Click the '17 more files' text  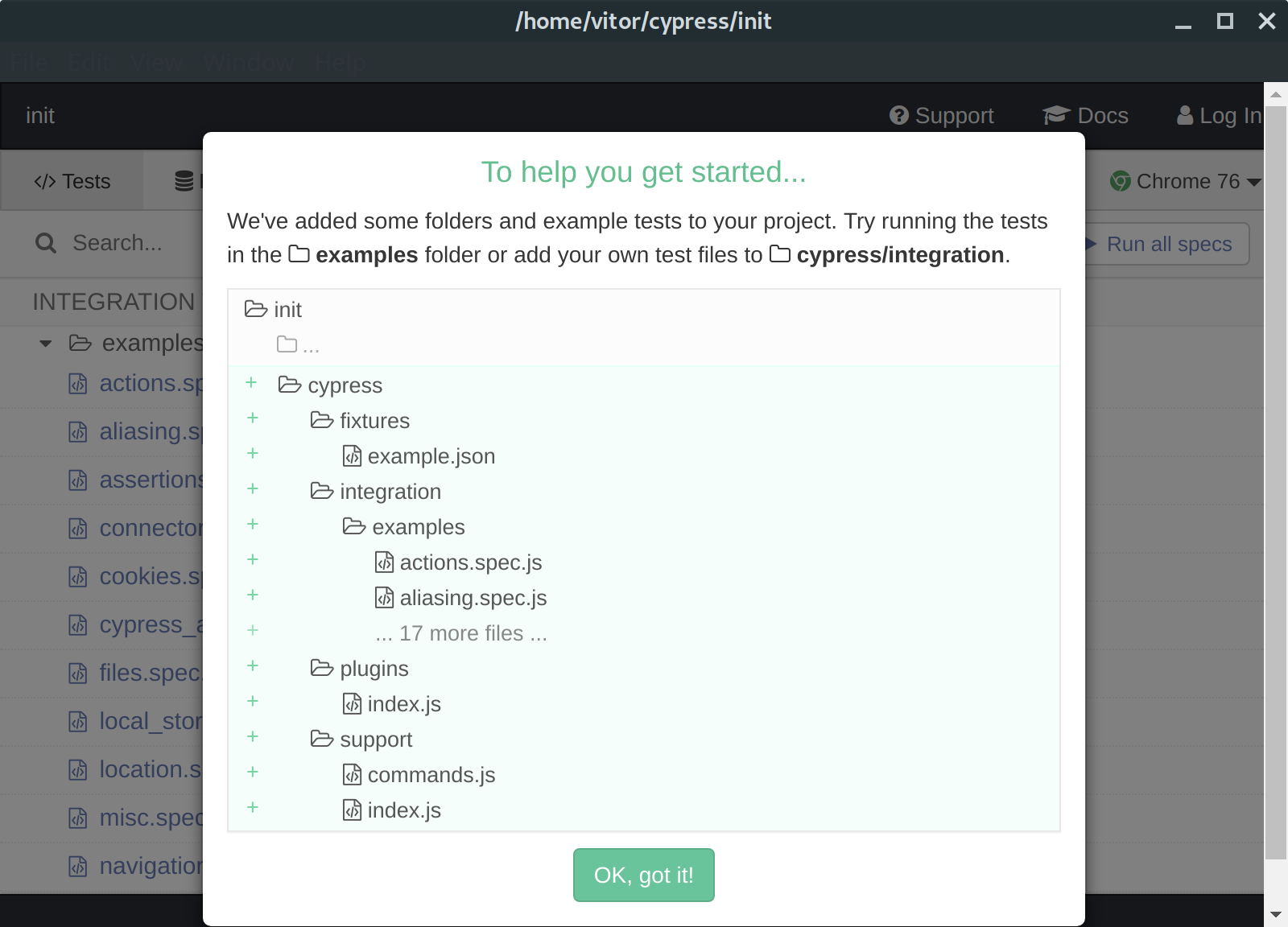tap(461, 633)
